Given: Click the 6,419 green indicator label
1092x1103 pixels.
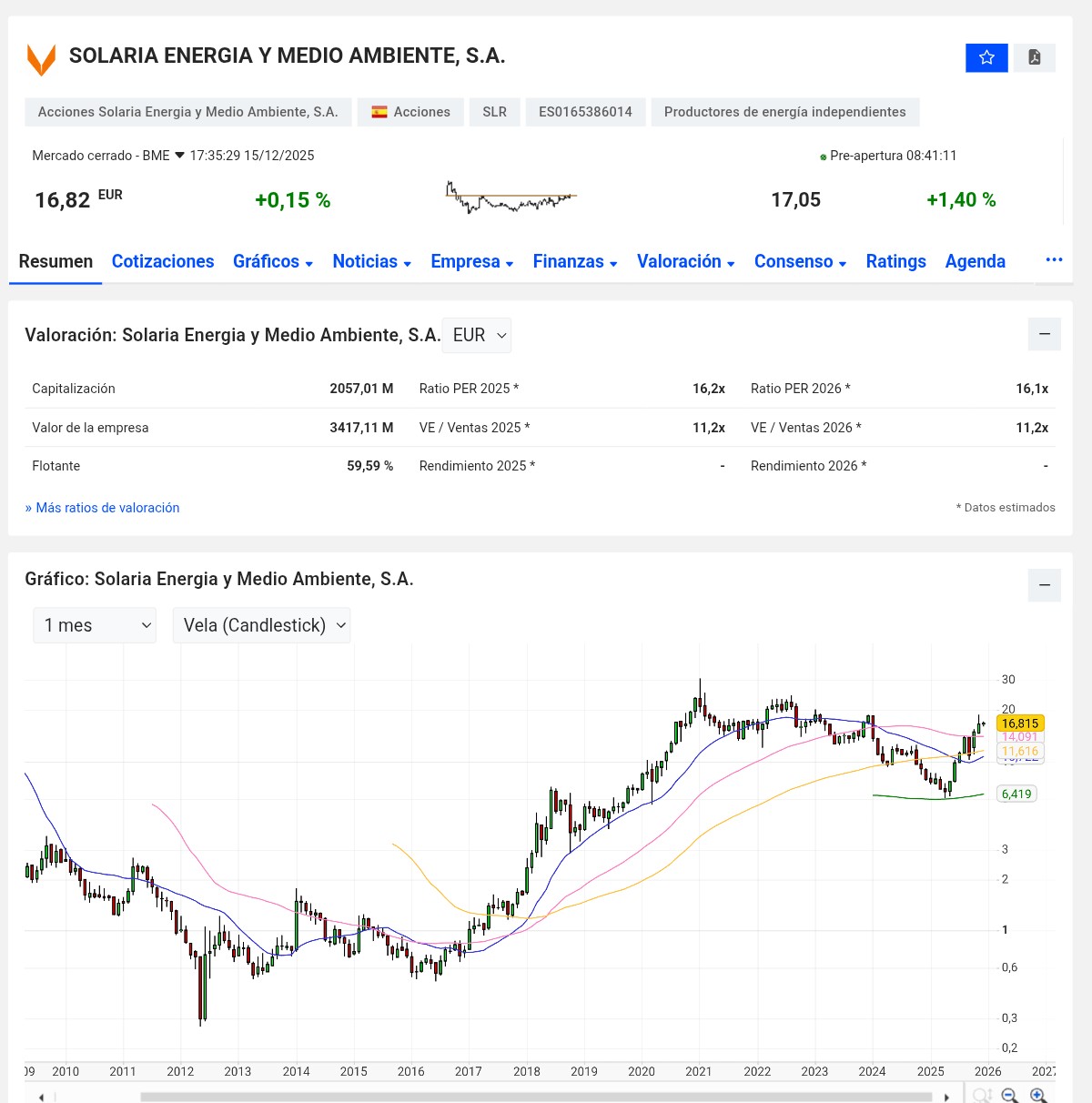Looking at the screenshot, I should (1016, 794).
